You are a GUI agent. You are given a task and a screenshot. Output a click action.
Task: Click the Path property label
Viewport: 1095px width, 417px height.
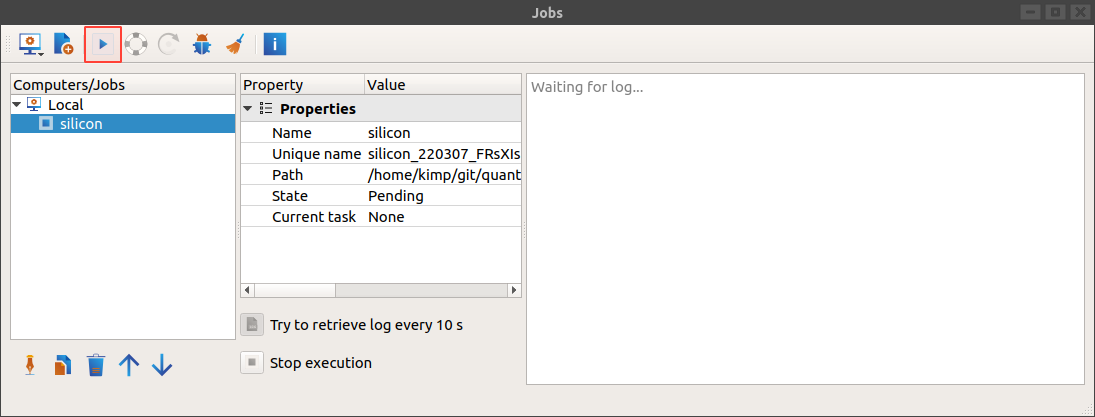click(288, 175)
